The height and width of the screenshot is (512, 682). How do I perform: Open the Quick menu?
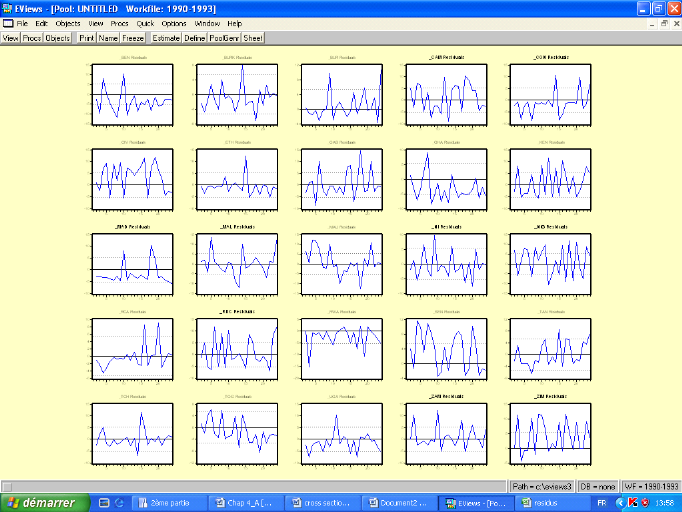tap(146, 23)
